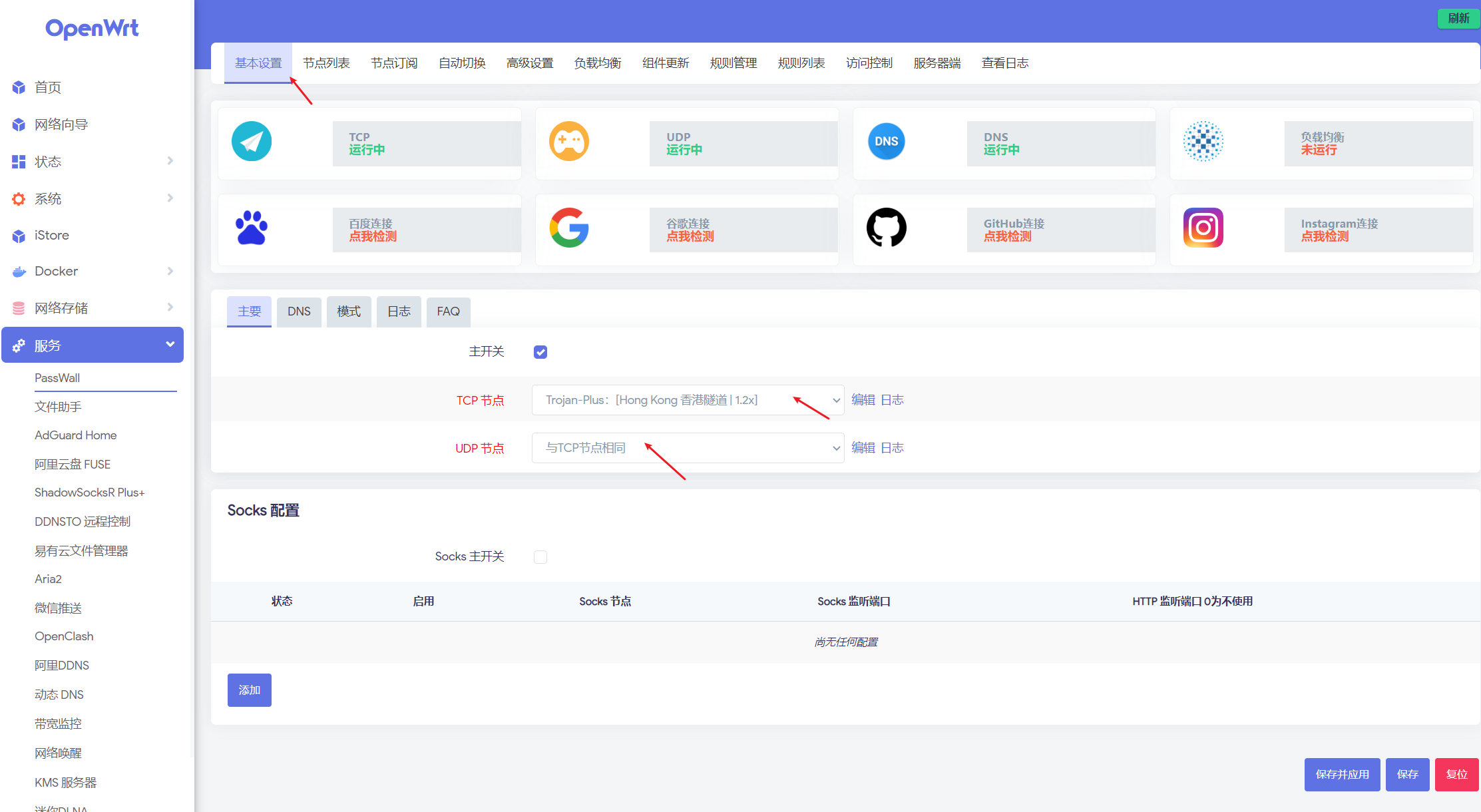
Task: Click the 保存并应用 button
Action: click(1341, 774)
